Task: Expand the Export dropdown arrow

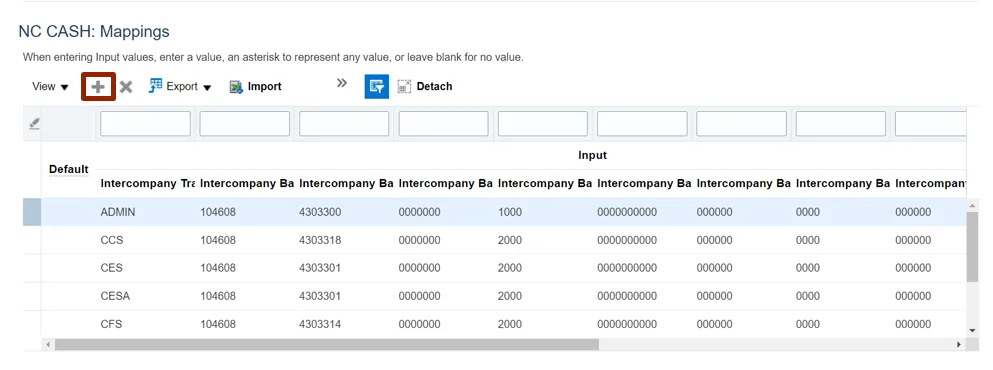Action: coord(207,87)
